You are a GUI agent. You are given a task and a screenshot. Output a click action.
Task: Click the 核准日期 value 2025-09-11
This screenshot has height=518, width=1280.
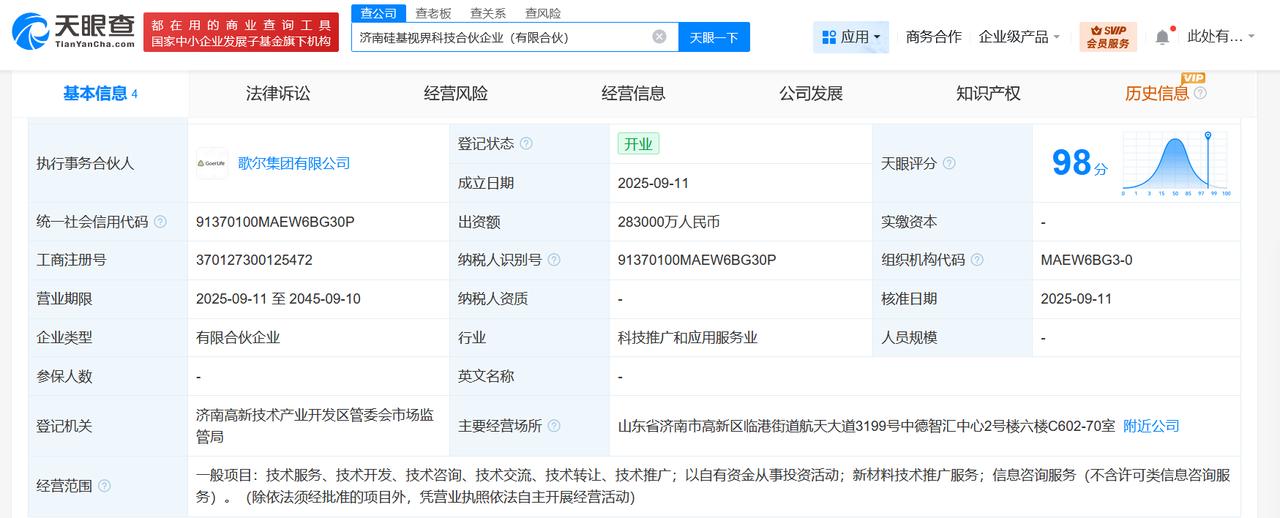pos(1076,299)
